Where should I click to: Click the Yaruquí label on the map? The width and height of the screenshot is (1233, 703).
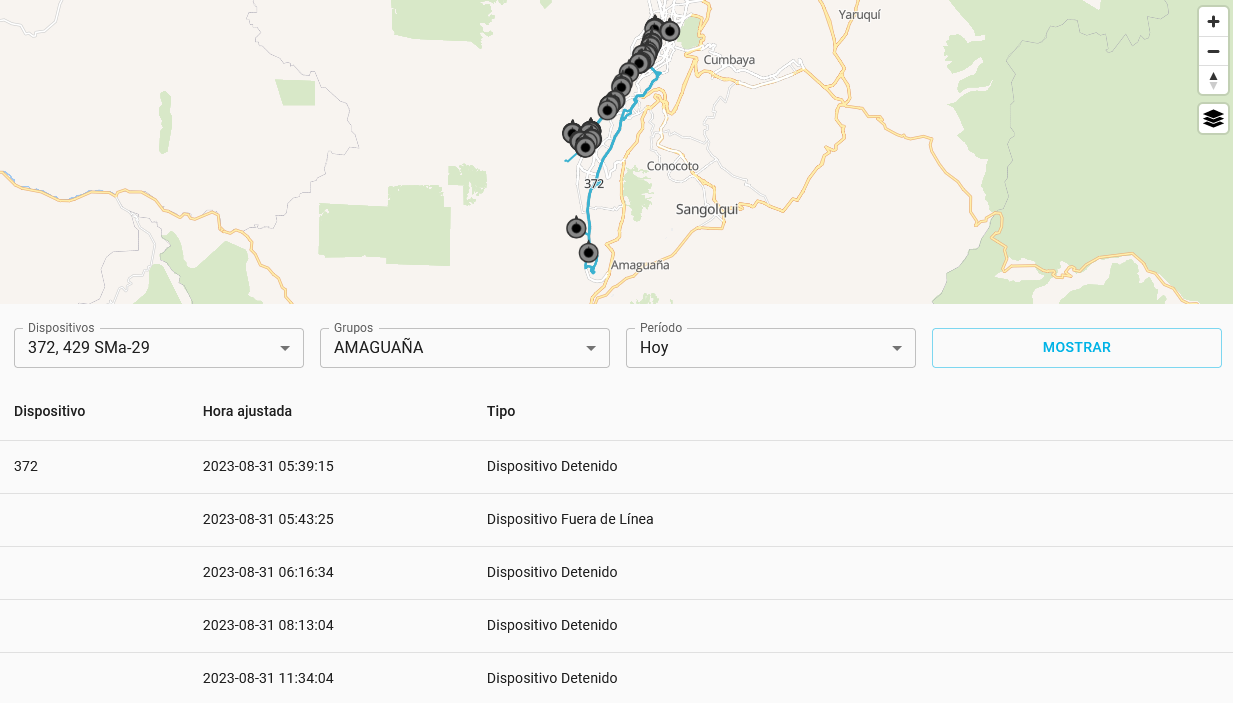tap(859, 15)
